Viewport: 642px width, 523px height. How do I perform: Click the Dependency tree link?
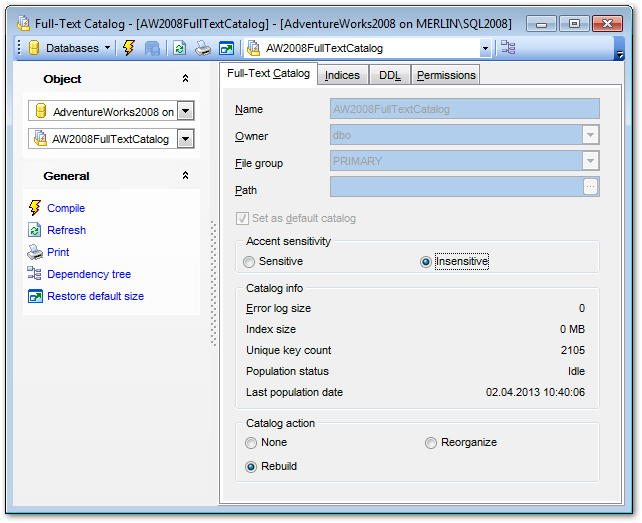coord(89,274)
